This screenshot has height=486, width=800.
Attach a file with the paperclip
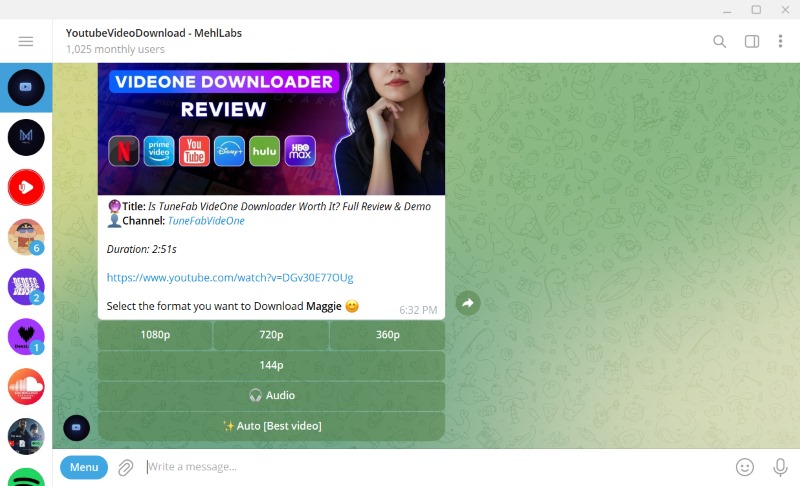[x=126, y=467]
